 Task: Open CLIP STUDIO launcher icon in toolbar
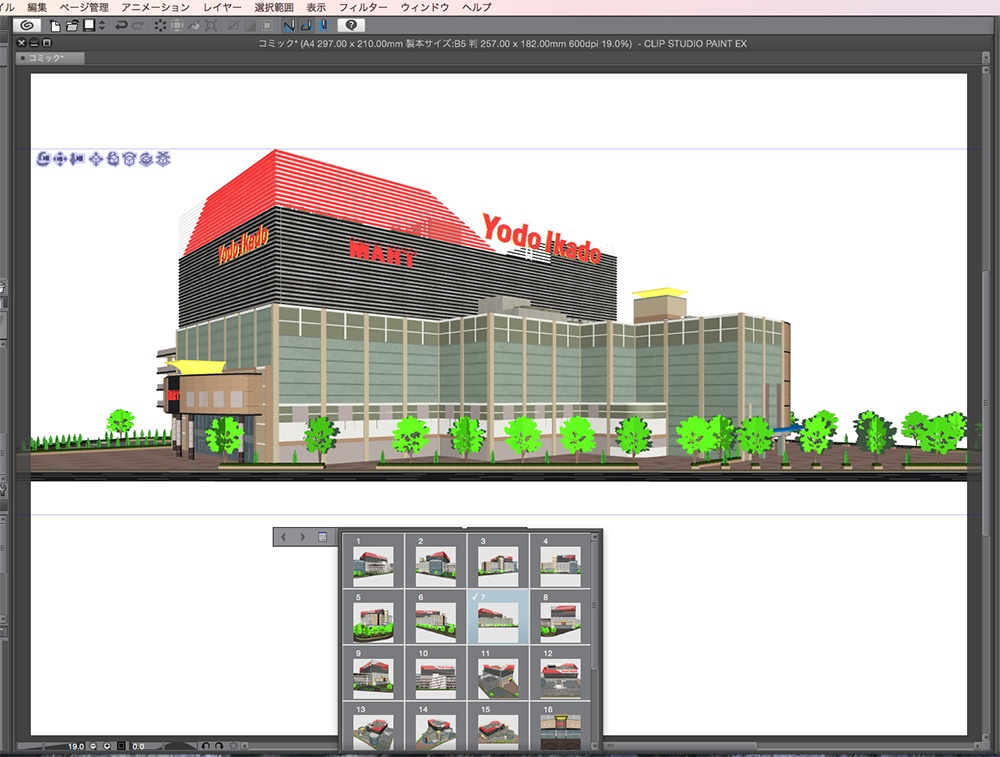27,26
